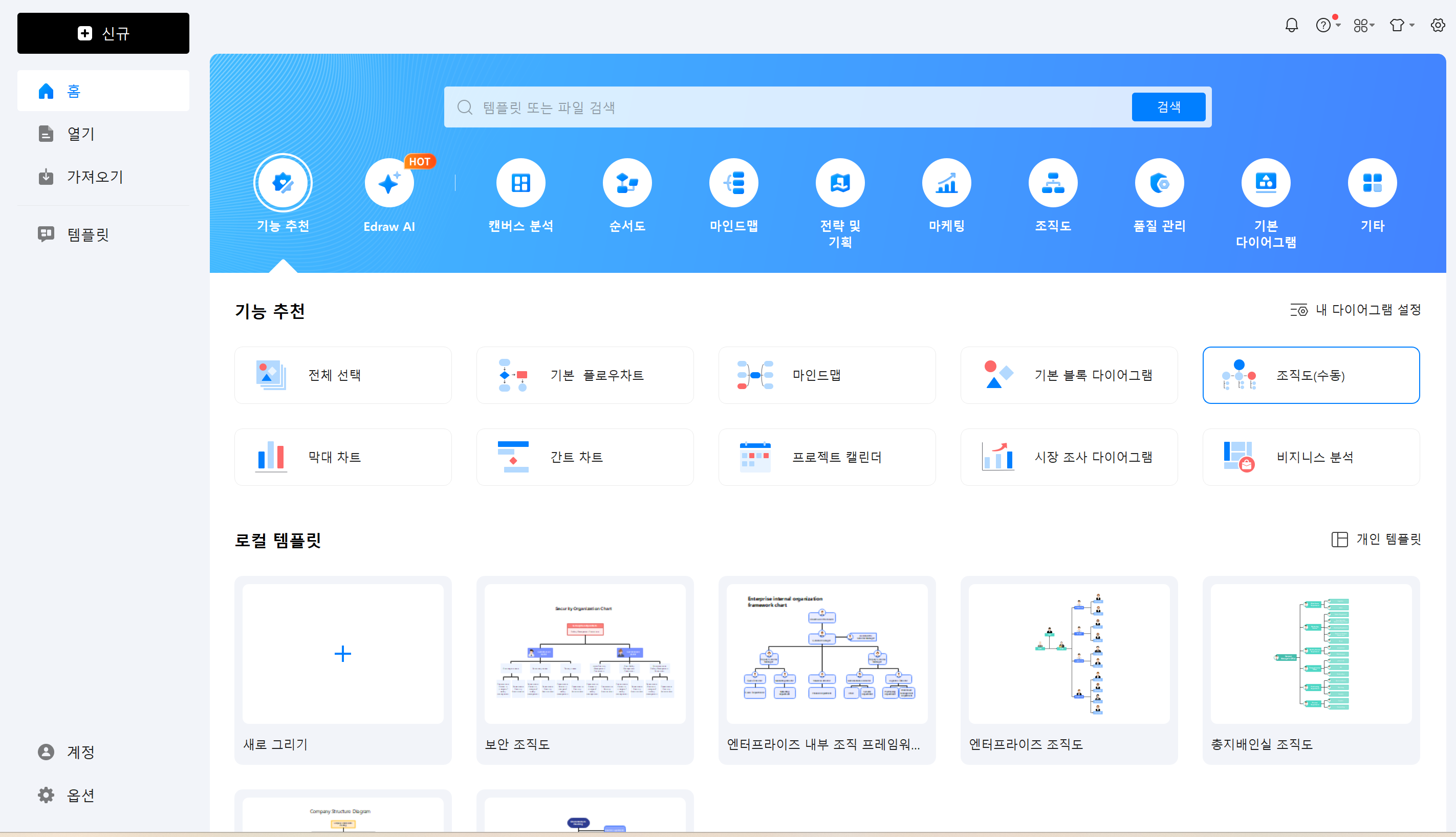Choose the 마인드맵 diagram card
Screen dimensions: 1456x837
click(x=827, y=375)
